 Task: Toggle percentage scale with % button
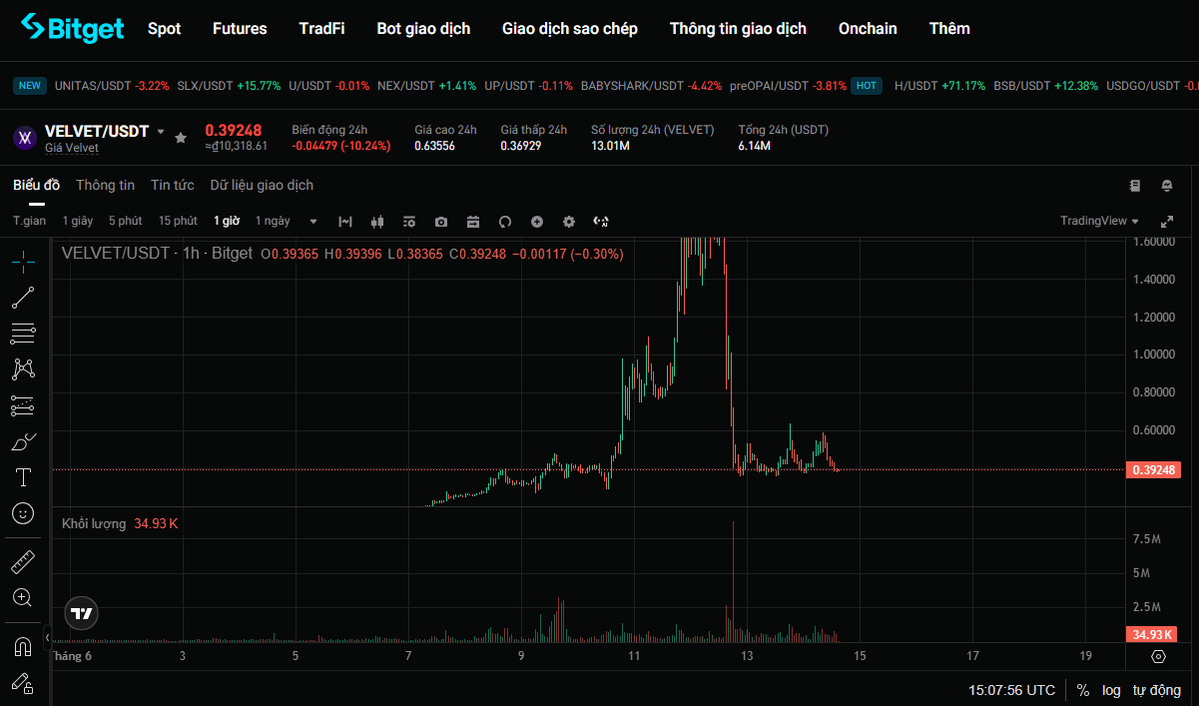point(1082,690)
